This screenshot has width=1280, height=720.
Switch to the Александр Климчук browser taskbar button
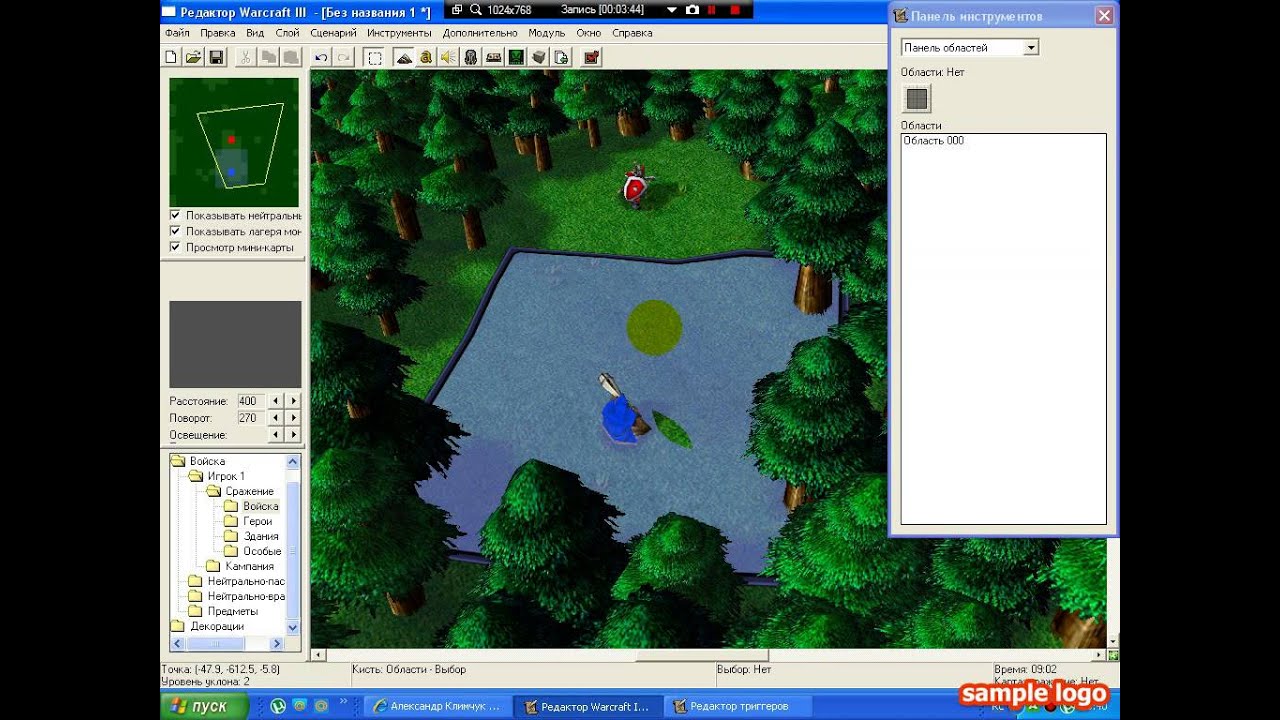(x=438, y=706)
